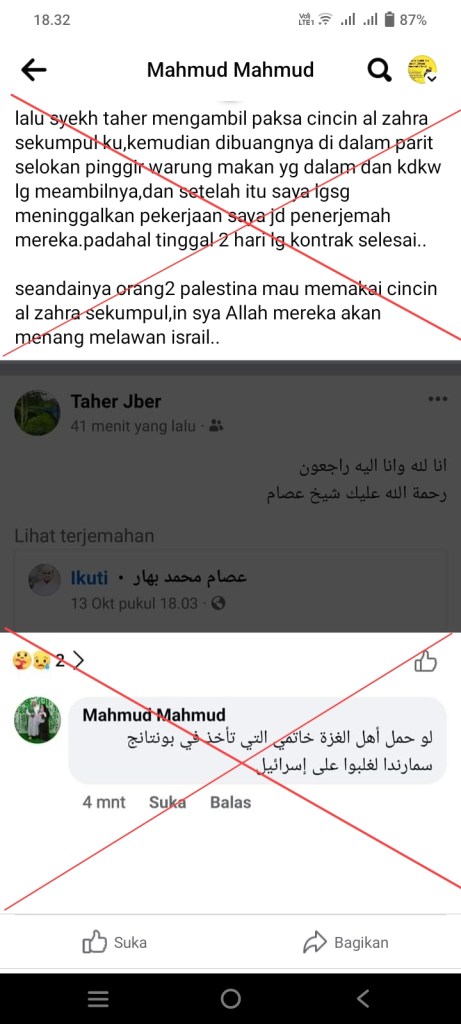
Task: Share the post using Bagikan
Action: tap(346, 942)
